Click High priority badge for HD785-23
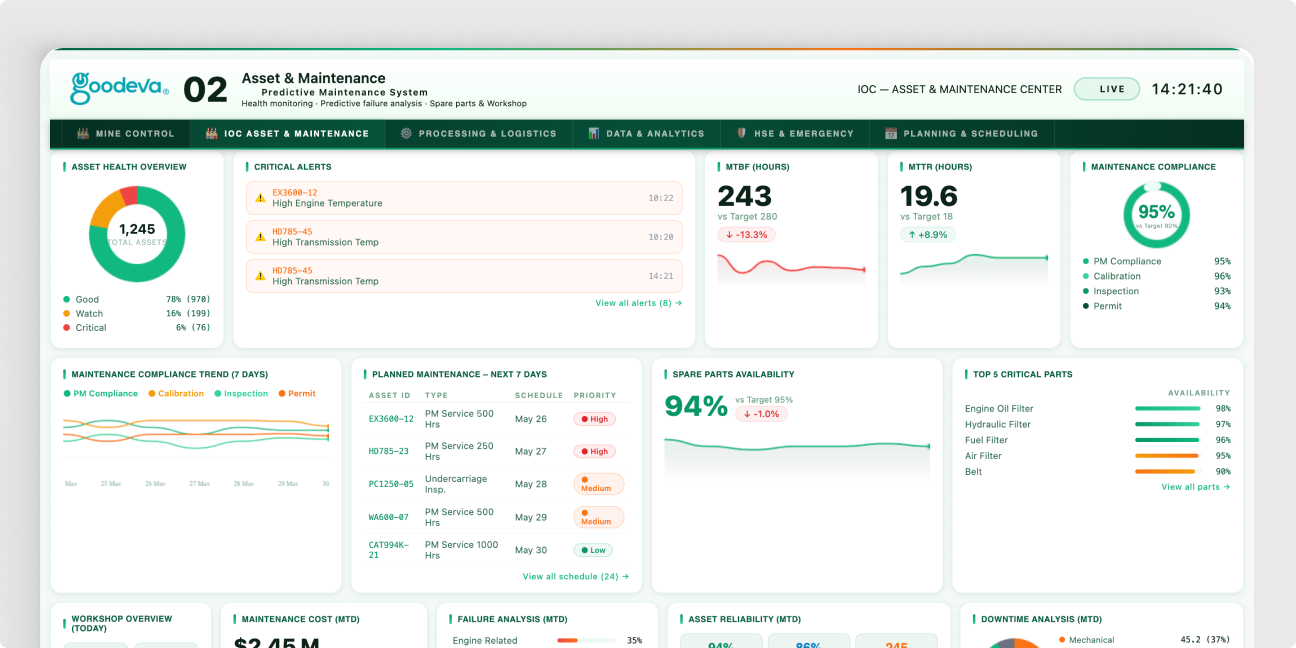 594,451
